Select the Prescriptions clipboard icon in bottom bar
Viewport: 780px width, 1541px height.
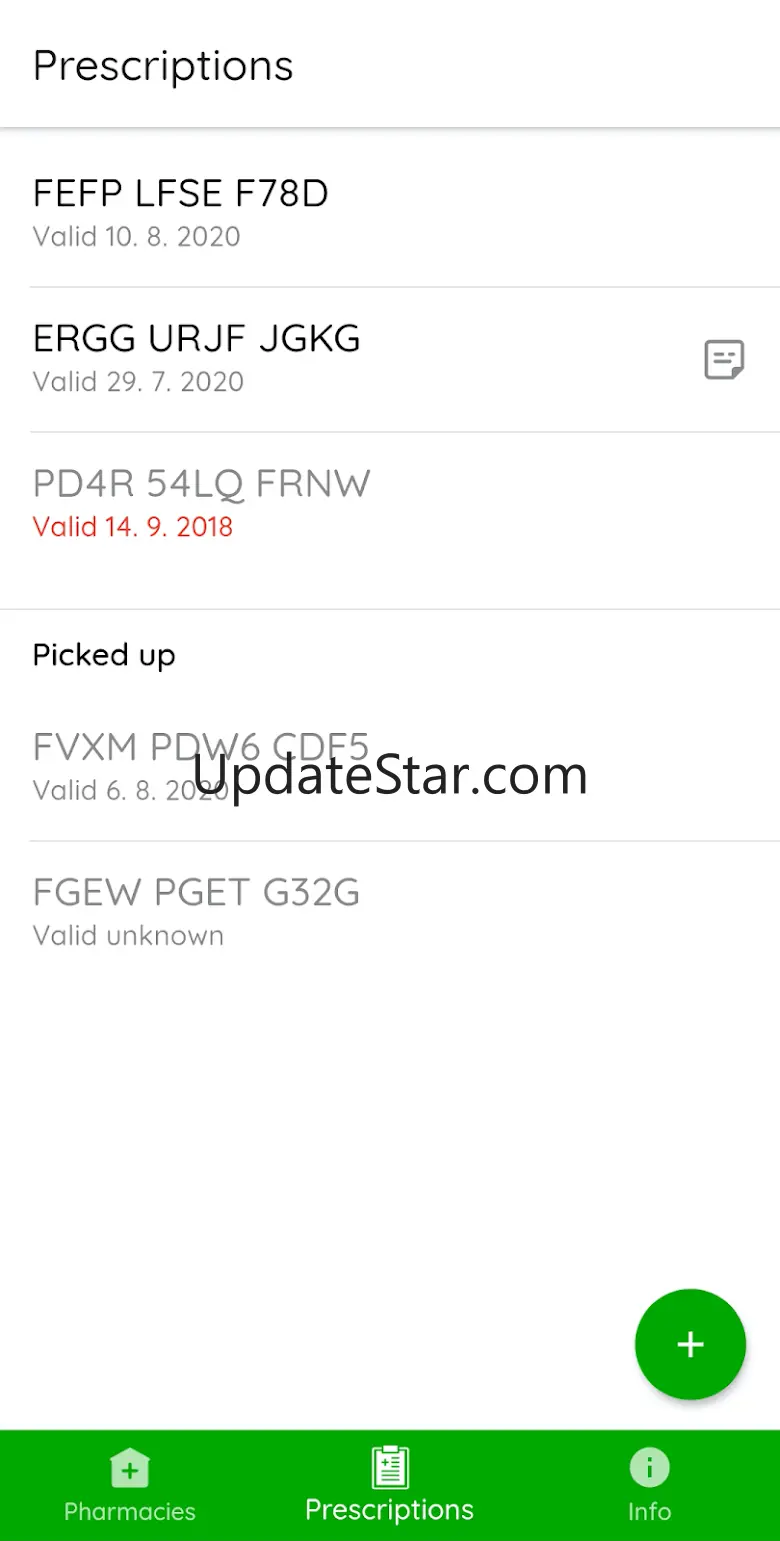pyautogui.click(x=390, y=1467)
